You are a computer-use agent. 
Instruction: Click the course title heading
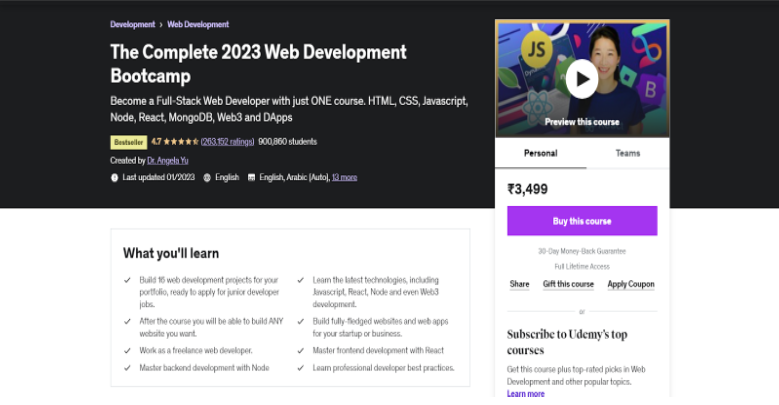click(x=258, y=64)
